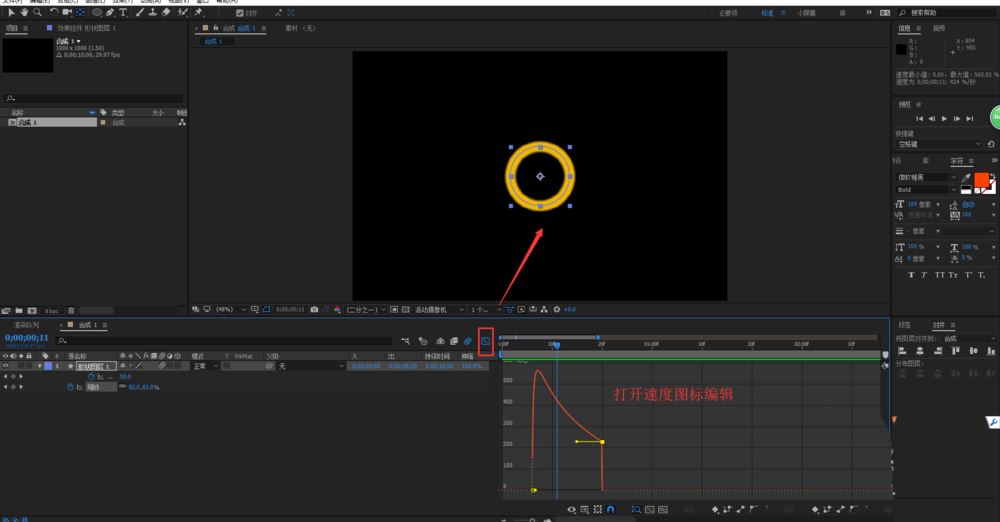1000x522 pixels.
Task: Open the Project panel tab
Action: click(13, 28)
